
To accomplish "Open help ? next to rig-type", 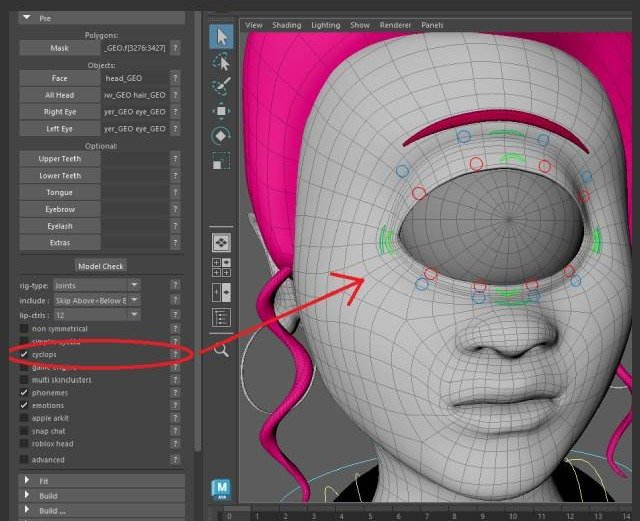I will pos(175,285).
